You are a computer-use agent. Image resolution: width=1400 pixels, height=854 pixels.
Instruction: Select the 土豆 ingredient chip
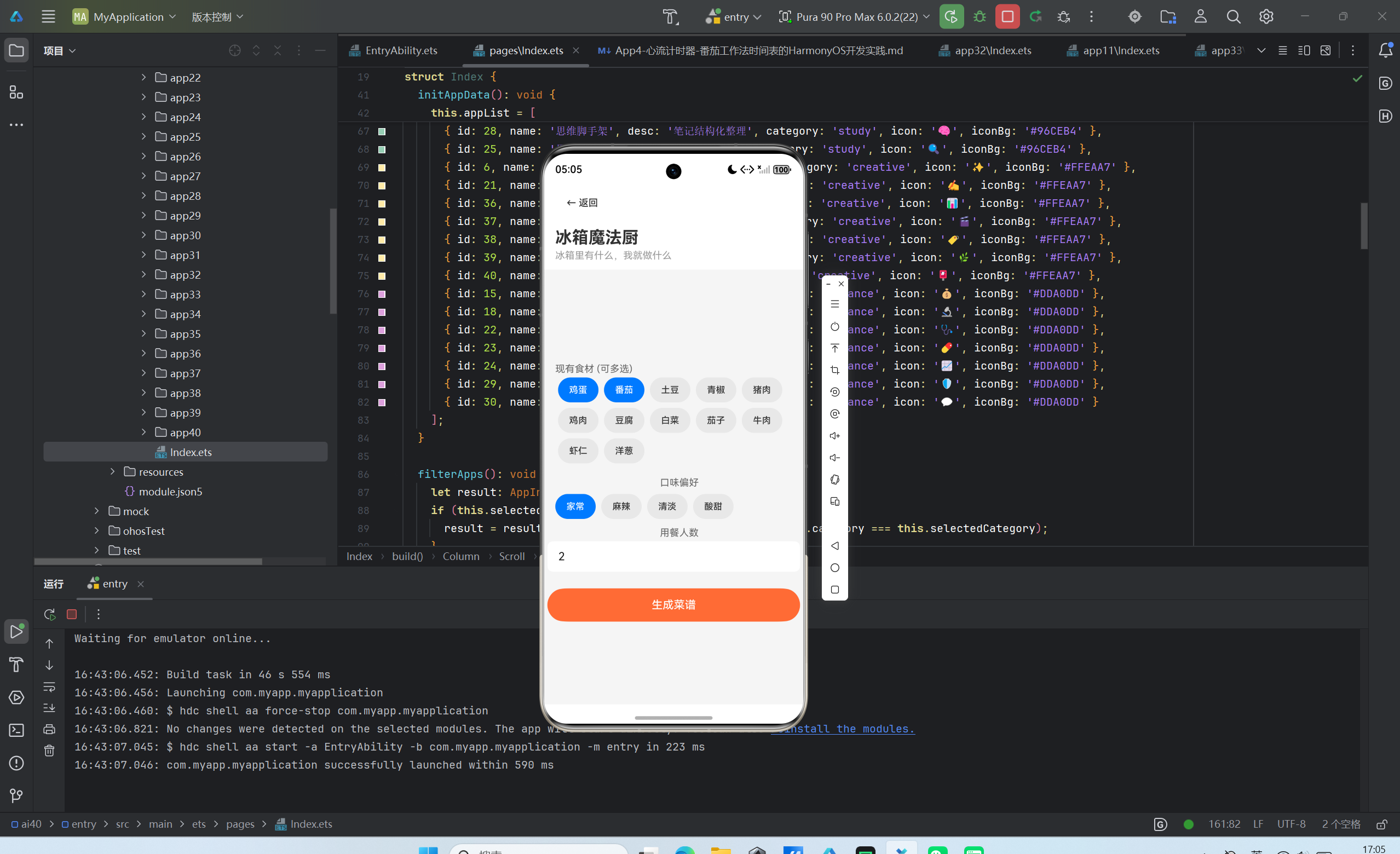click(670, 390)
